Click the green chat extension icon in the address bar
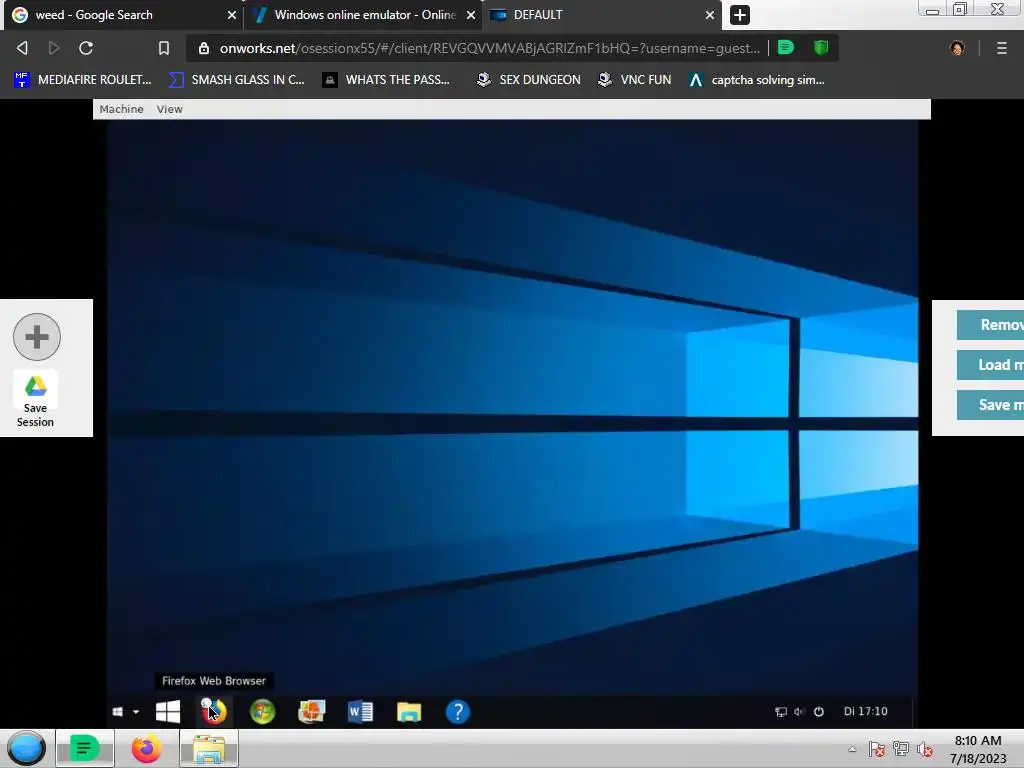Image resolution: width=1024 pixels, height=768 pixels. click(786, 48)
